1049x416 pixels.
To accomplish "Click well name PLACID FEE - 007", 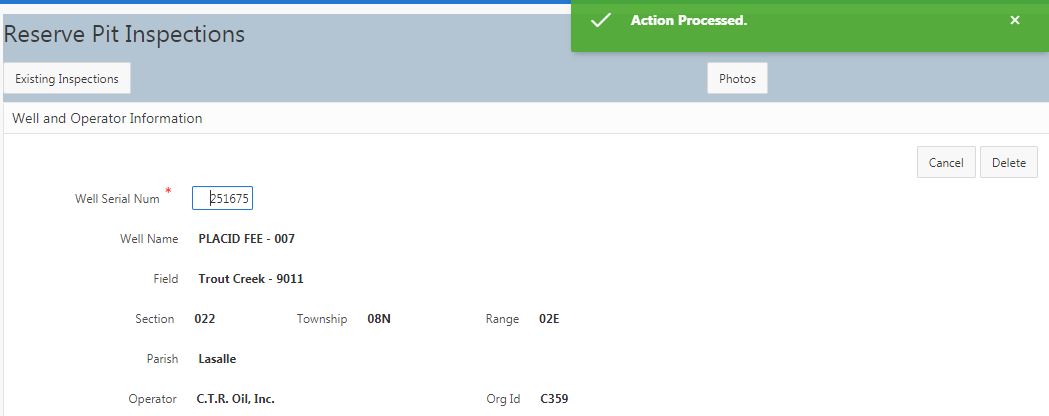I will click(246, 239).
